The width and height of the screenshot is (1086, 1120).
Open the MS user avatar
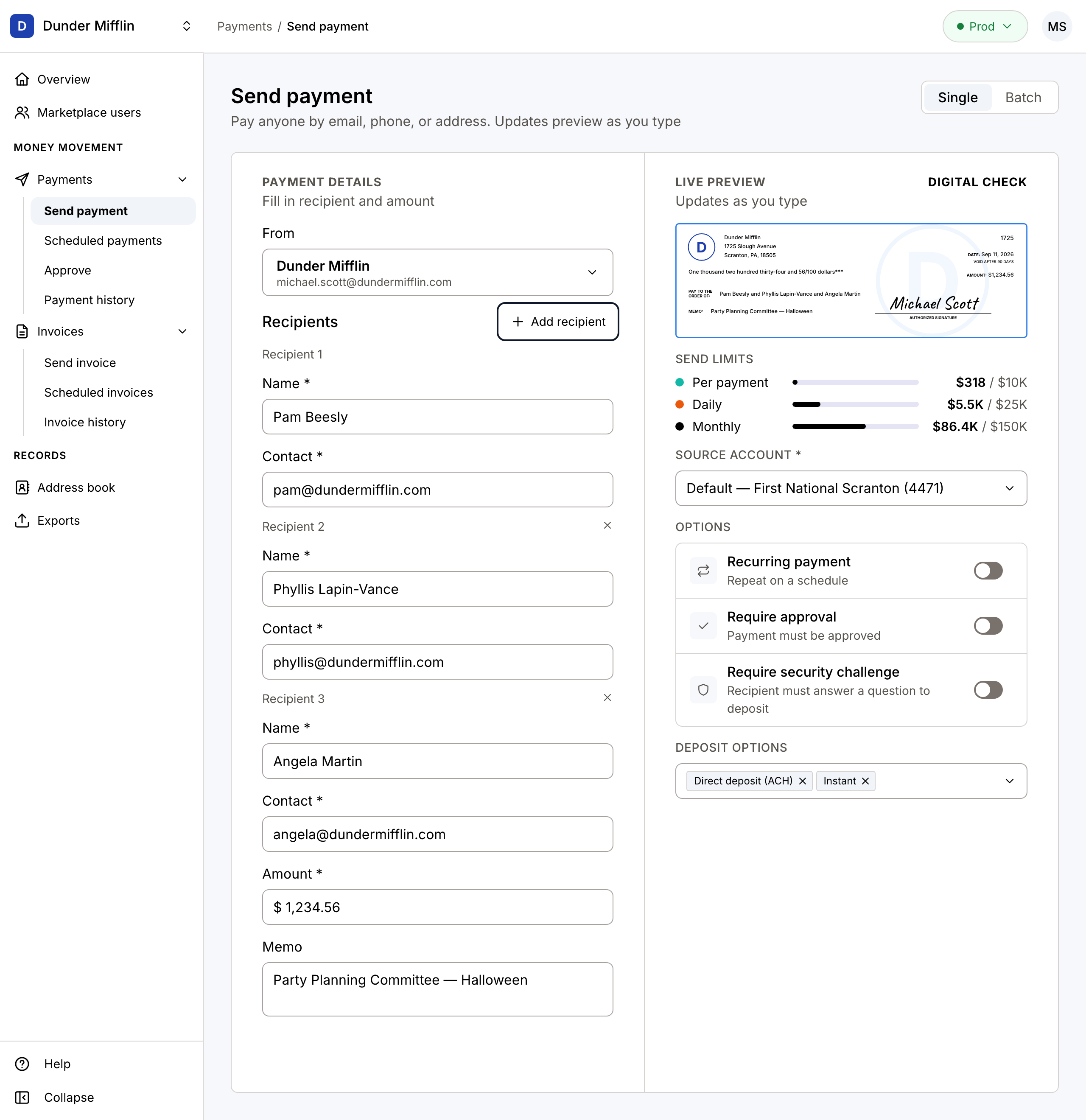(x=1056, y=26)
